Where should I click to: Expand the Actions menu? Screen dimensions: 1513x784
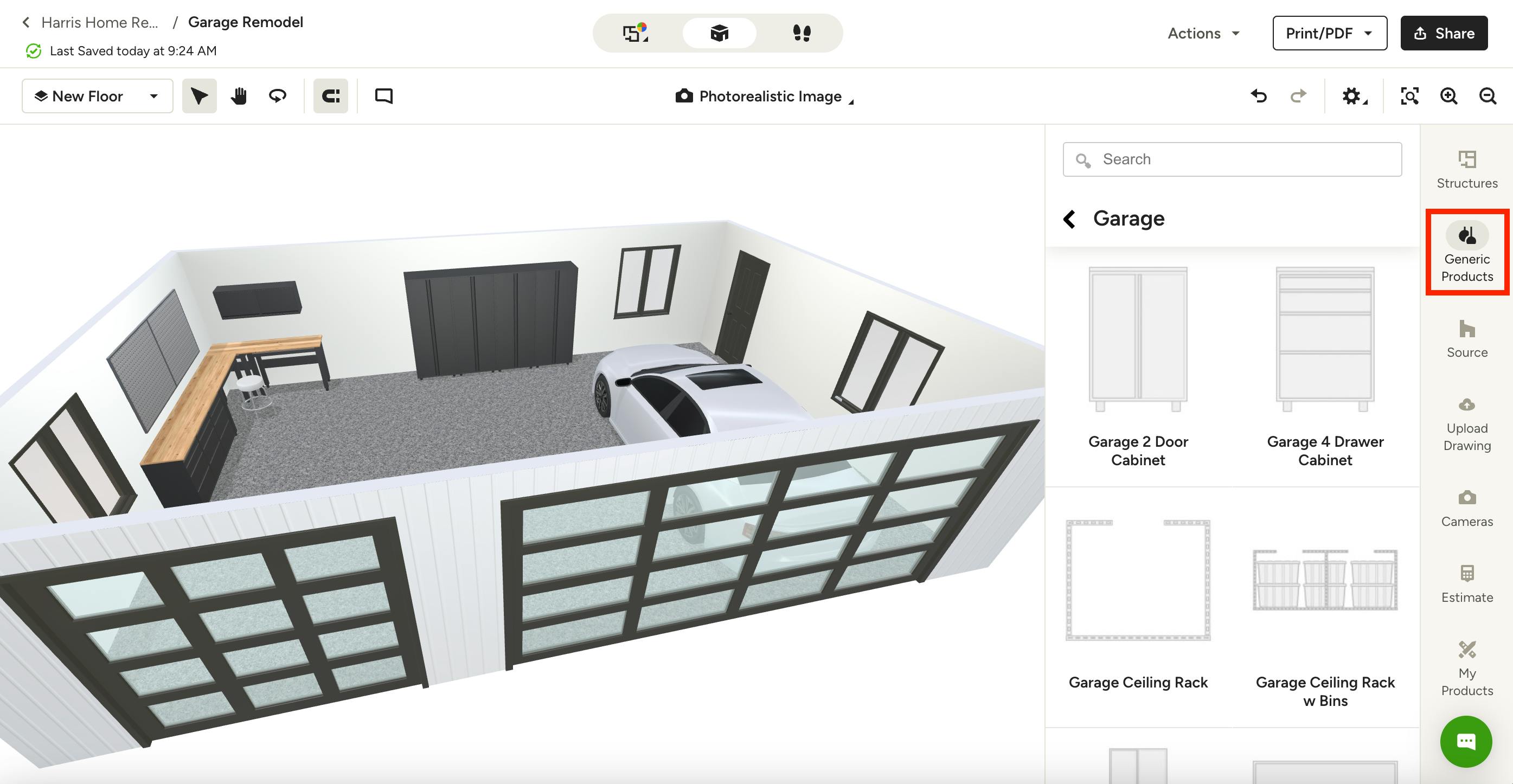pos(1203,33)
